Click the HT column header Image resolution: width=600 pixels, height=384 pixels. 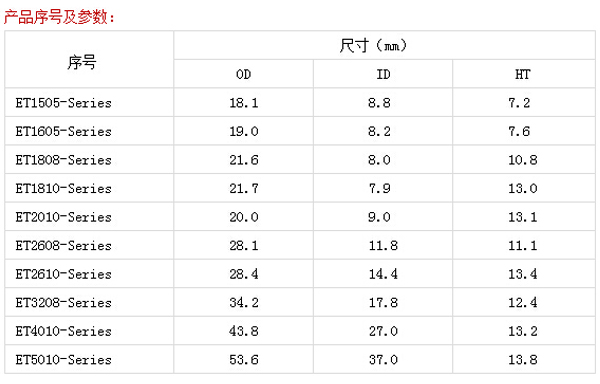coord(523,74)
